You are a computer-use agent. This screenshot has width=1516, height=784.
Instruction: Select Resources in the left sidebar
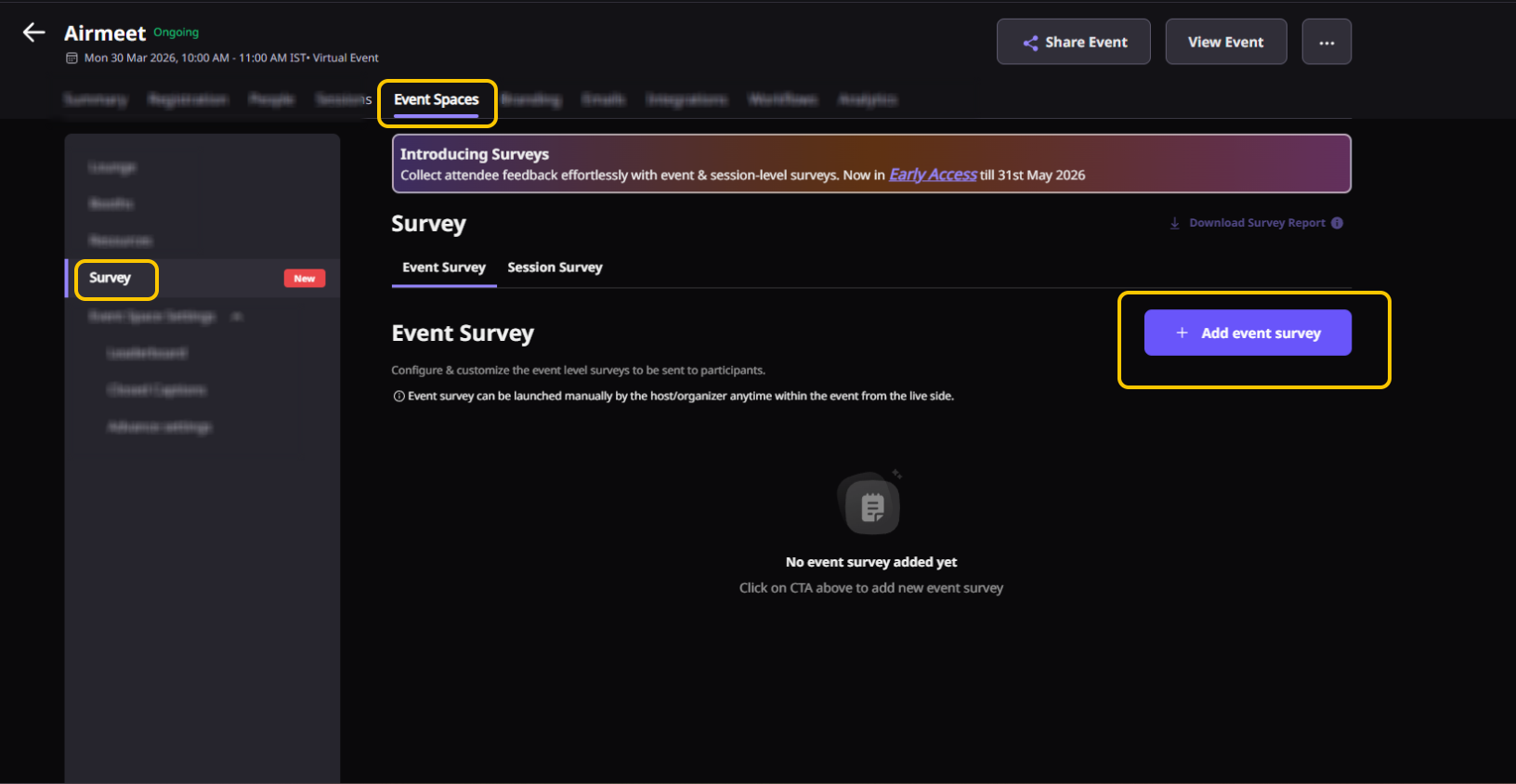[x=121, y=241]
